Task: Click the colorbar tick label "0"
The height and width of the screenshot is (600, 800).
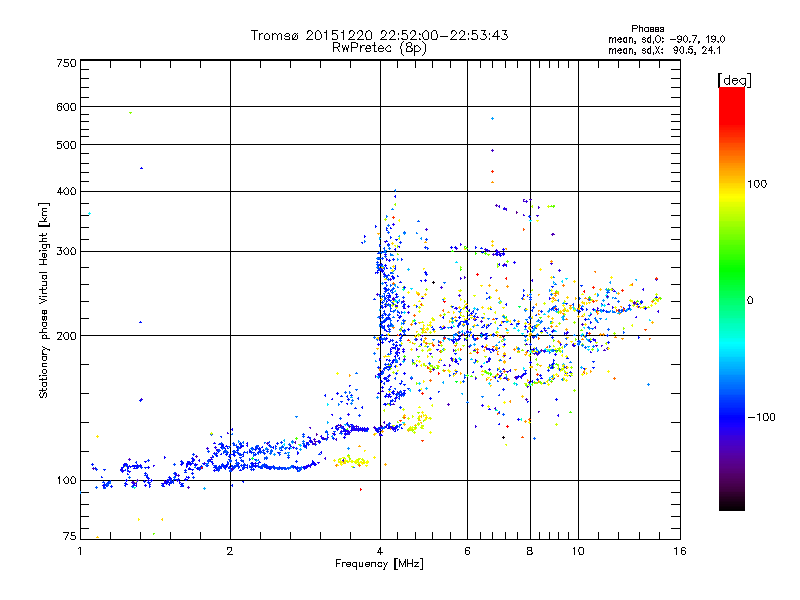Action: 750,301
